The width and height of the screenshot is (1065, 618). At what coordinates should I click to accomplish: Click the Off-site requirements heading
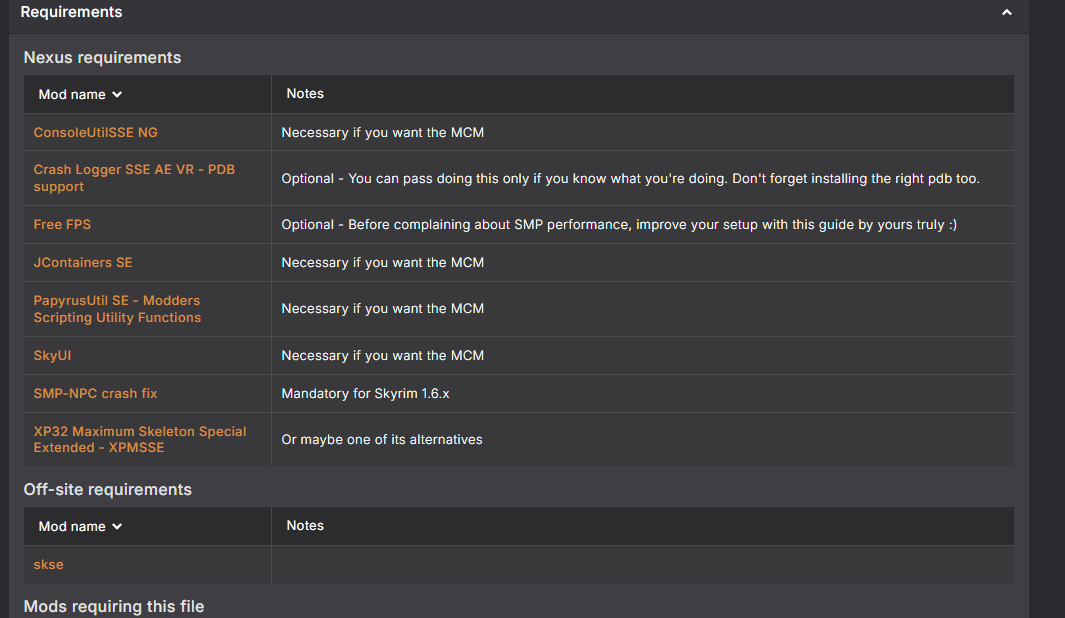pyautogui.click(x=107, y=490)
